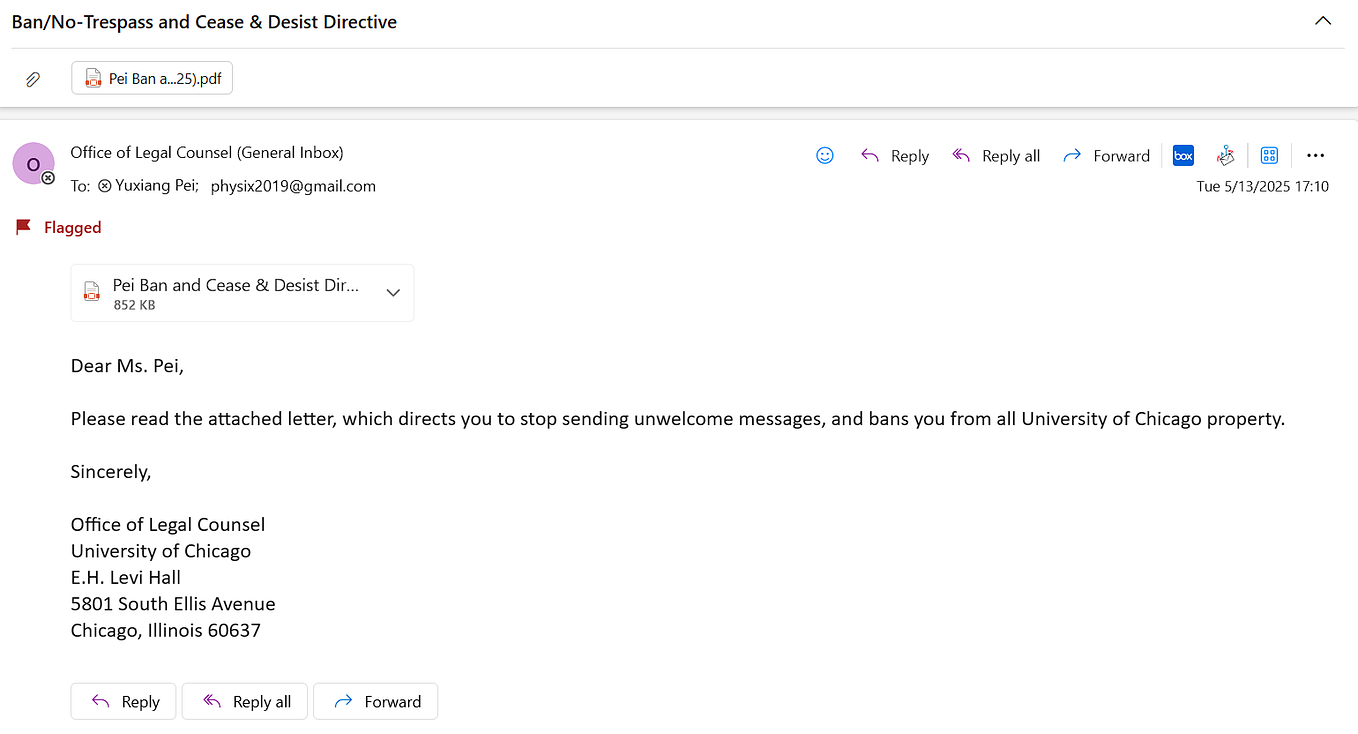The width and height of the screenshot is (1358, 734).
Task: Open the Box add-in icon
Action: click(1183, 155)
